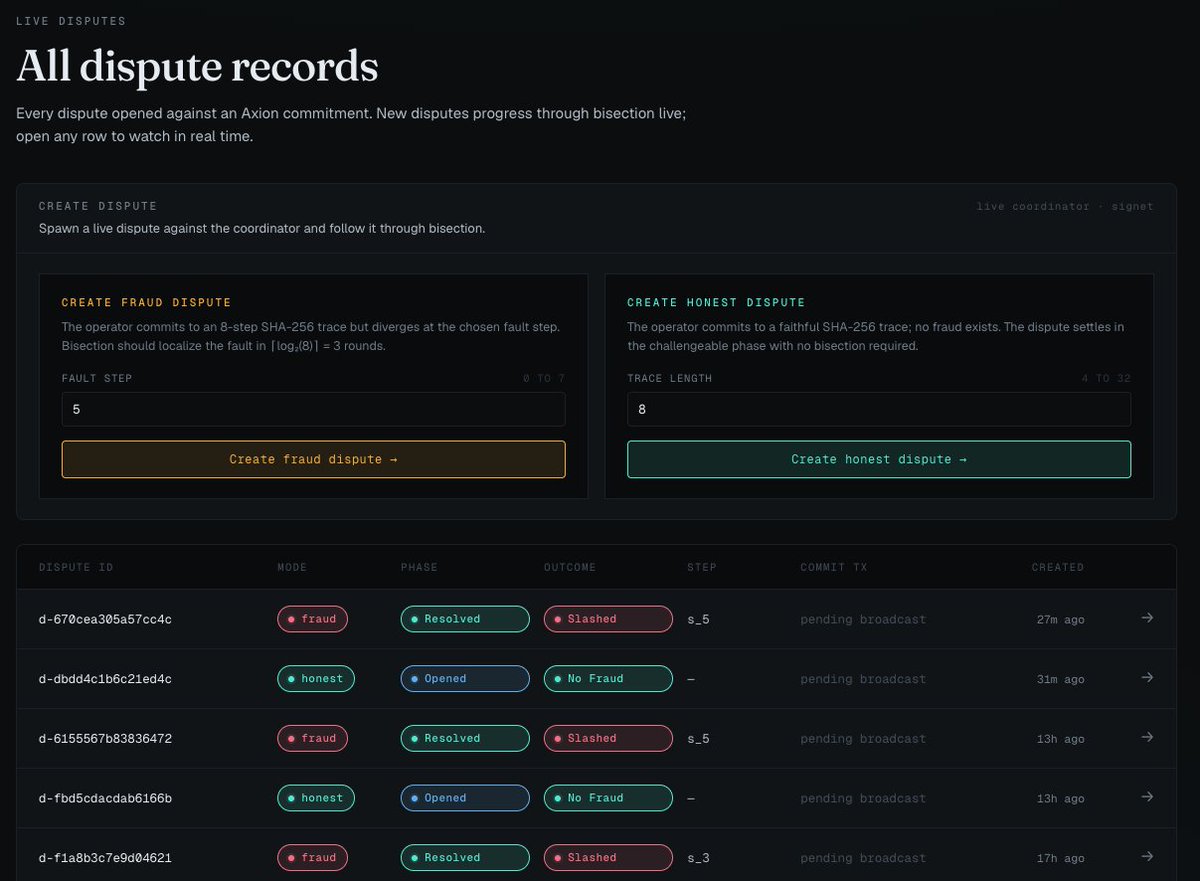Click Slashed outcome badge in d-6155567b83836472 row
This screenshot has width=1200, height=881.
[608, 738]
